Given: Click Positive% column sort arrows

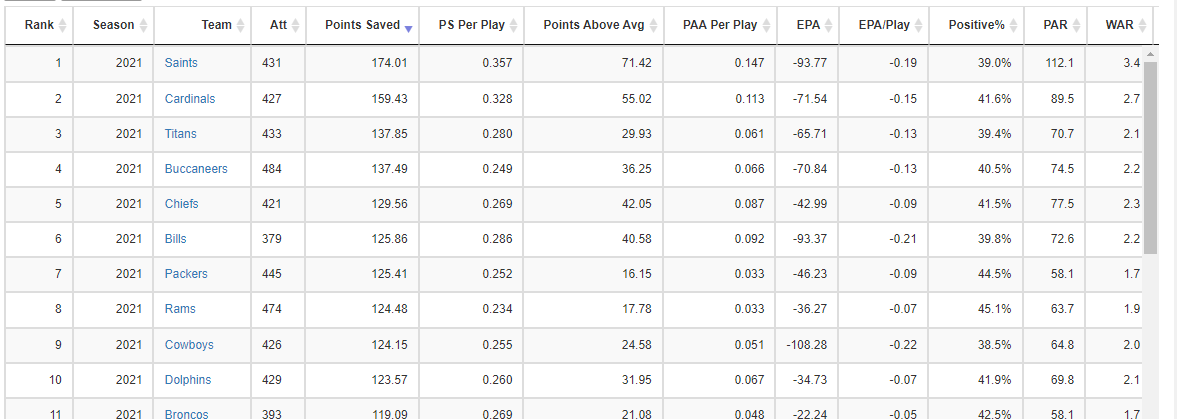Looking at the screenshot, I should pyautogui.click(x=1013, y=26).
